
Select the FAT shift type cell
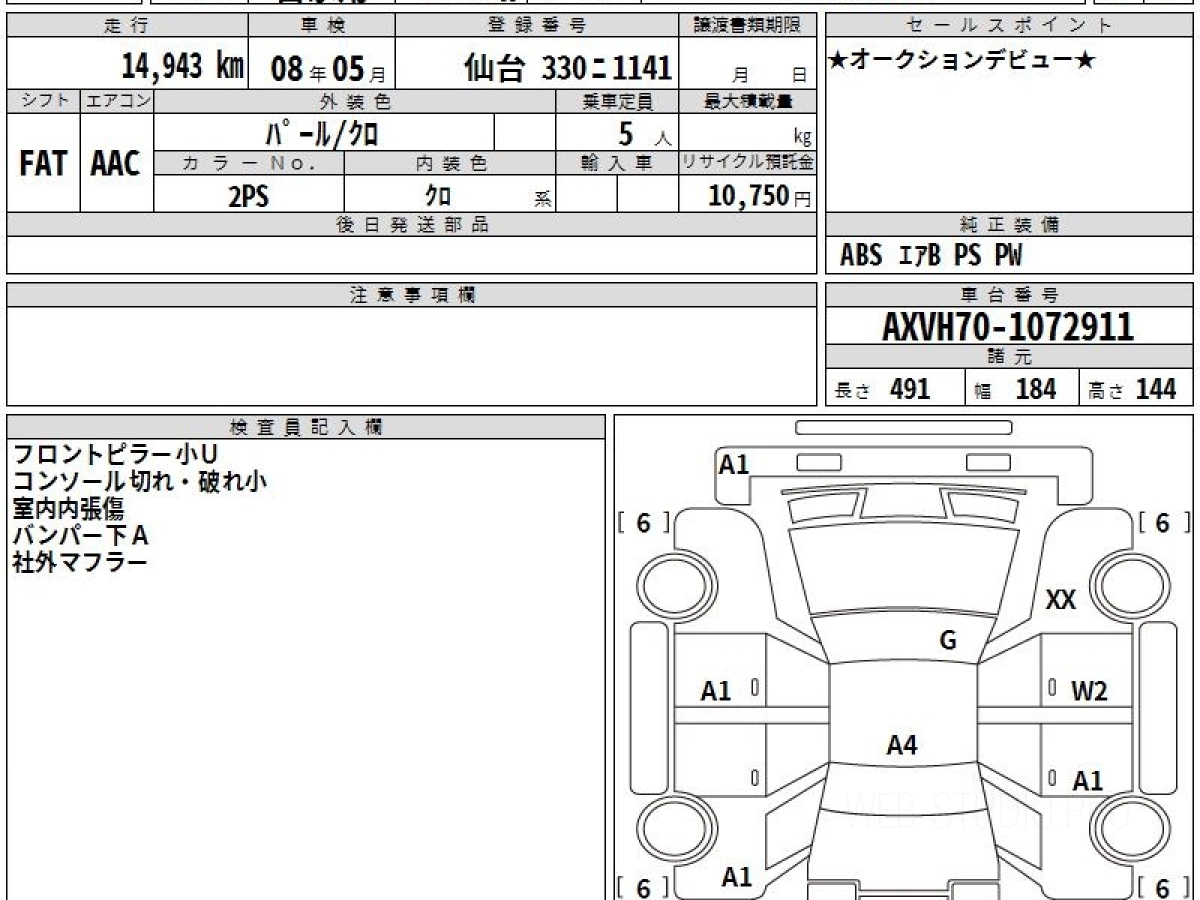(x=43, y=164)
